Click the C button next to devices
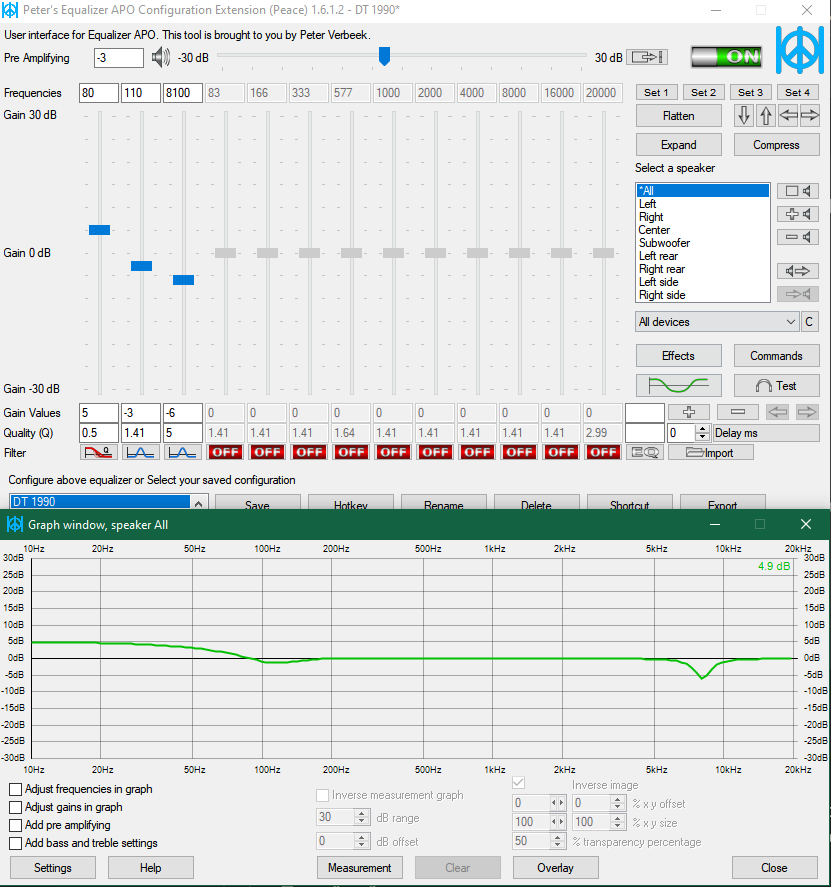The image size is (831, 887). [x=810, y=322]
